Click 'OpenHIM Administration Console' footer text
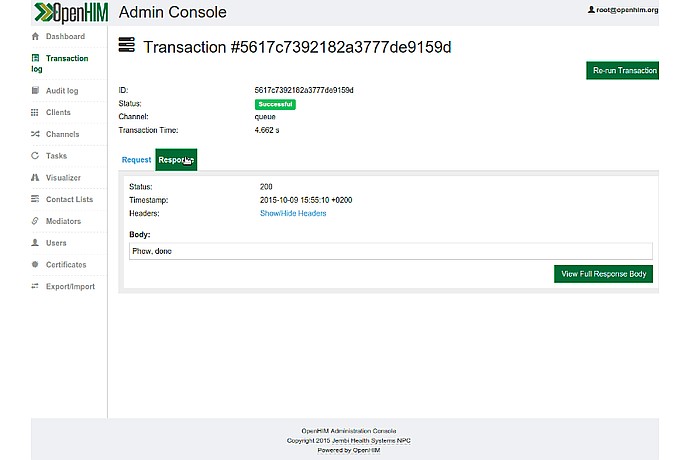The image size is (690, 460). 349,431
